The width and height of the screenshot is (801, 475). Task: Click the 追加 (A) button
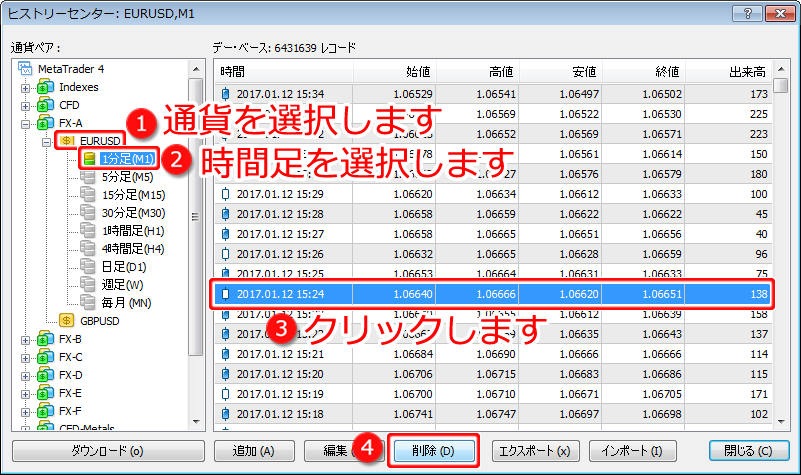click(x=254, y=451)
